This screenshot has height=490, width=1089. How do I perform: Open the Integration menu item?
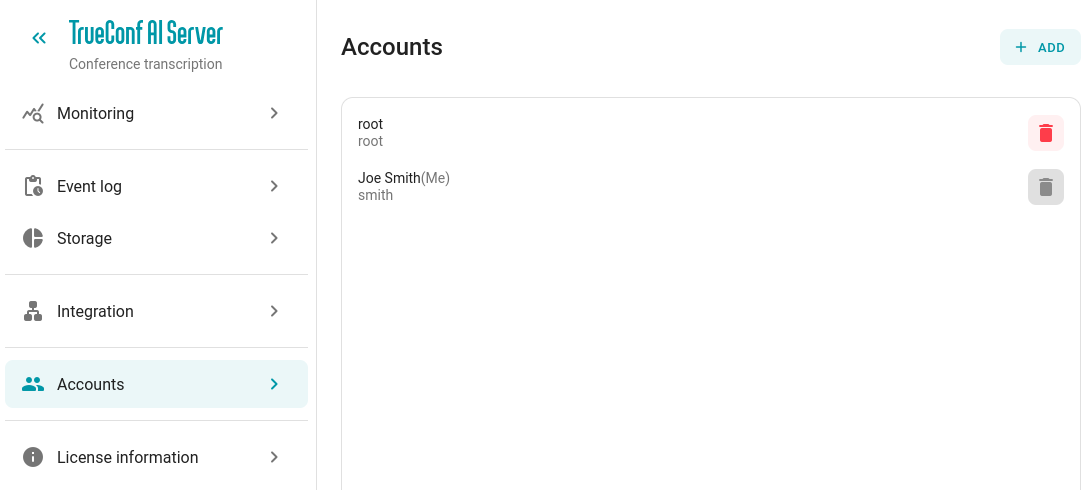click(156, 311)
